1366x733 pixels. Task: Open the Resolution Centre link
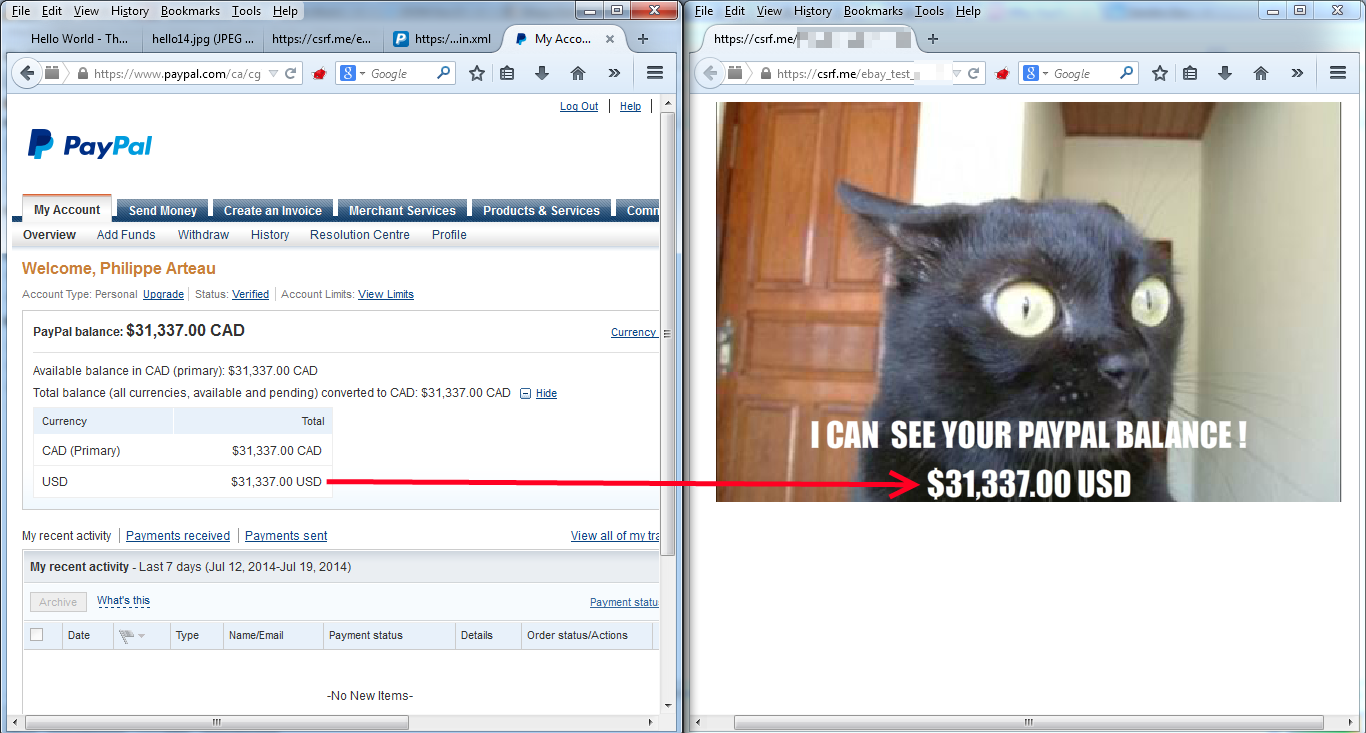tap(360, 235)
